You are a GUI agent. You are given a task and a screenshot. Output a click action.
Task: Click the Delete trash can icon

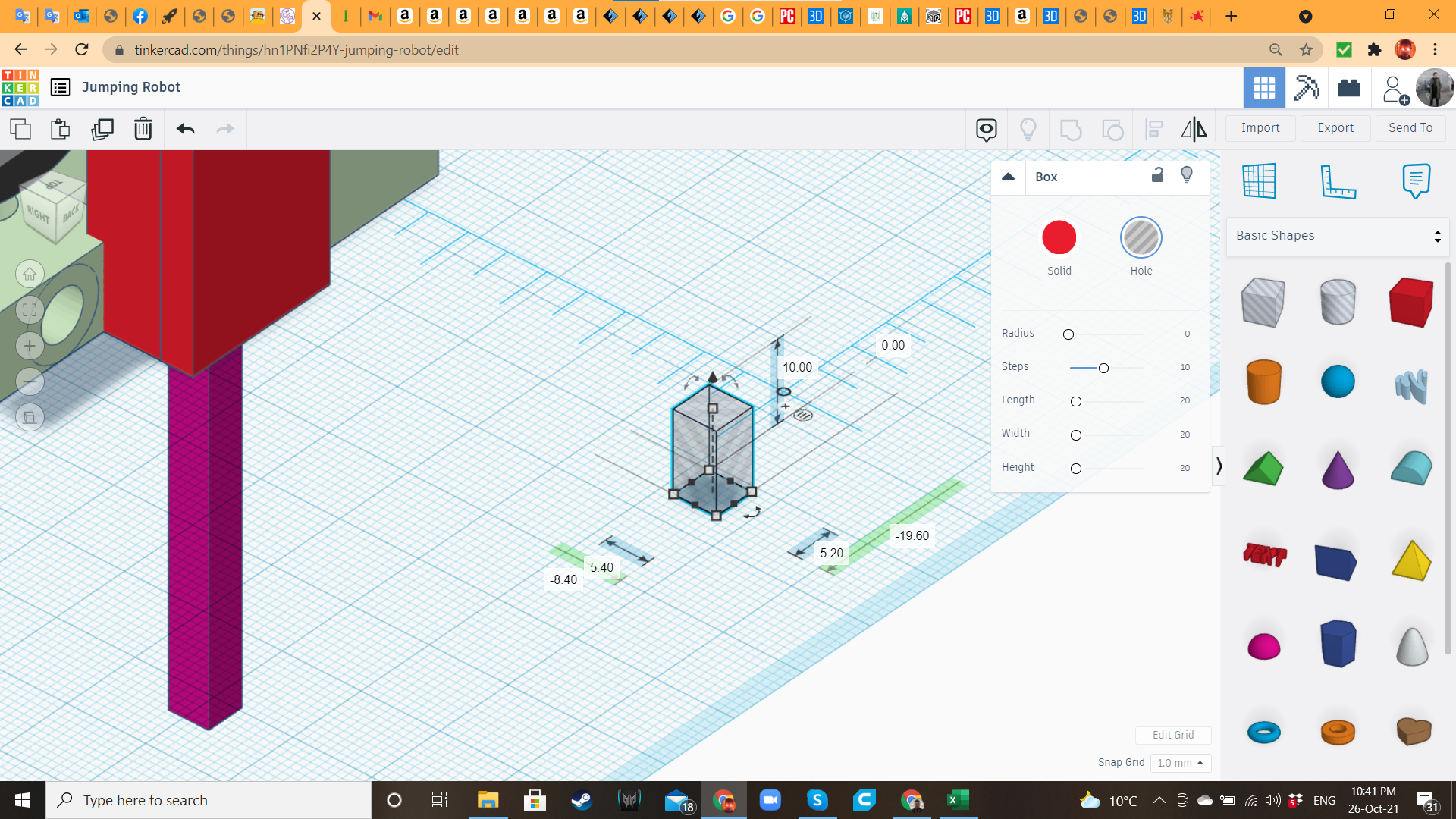click(143, 129)
